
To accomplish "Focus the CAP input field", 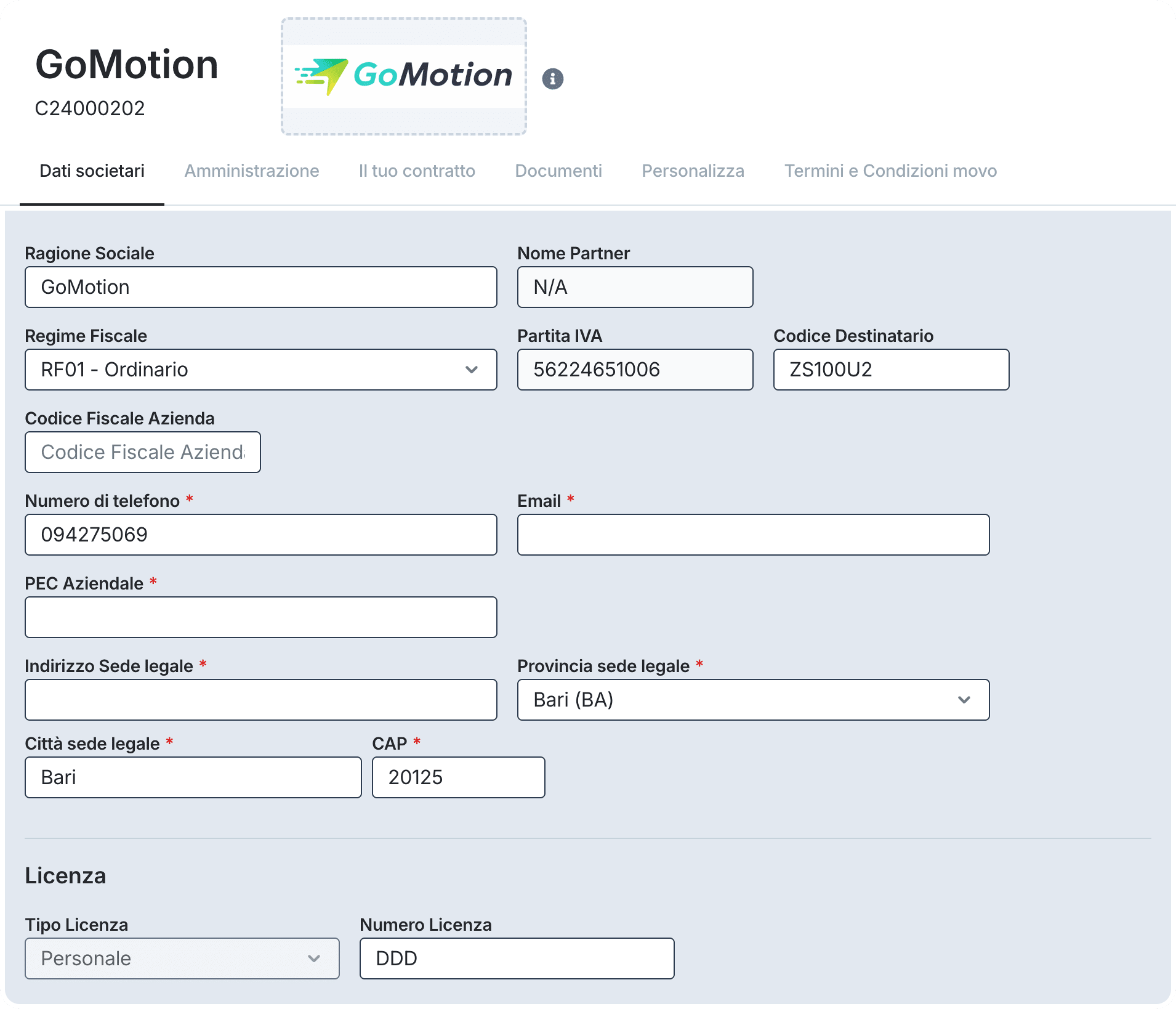I will pos(458,777).
